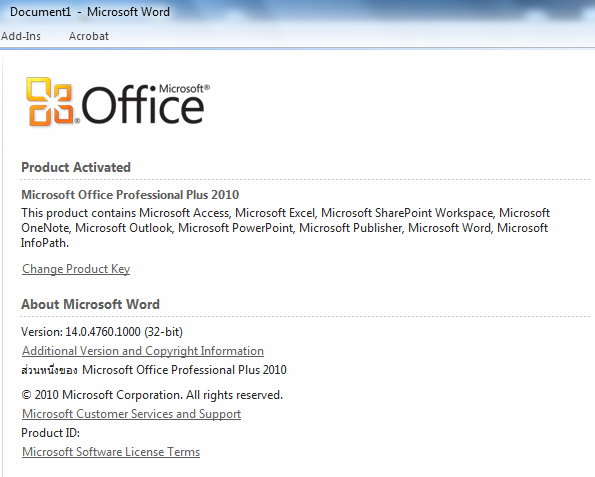View the Microsoft Software License Terms
This screenshot has width=595, height=477.
point(111,452)
